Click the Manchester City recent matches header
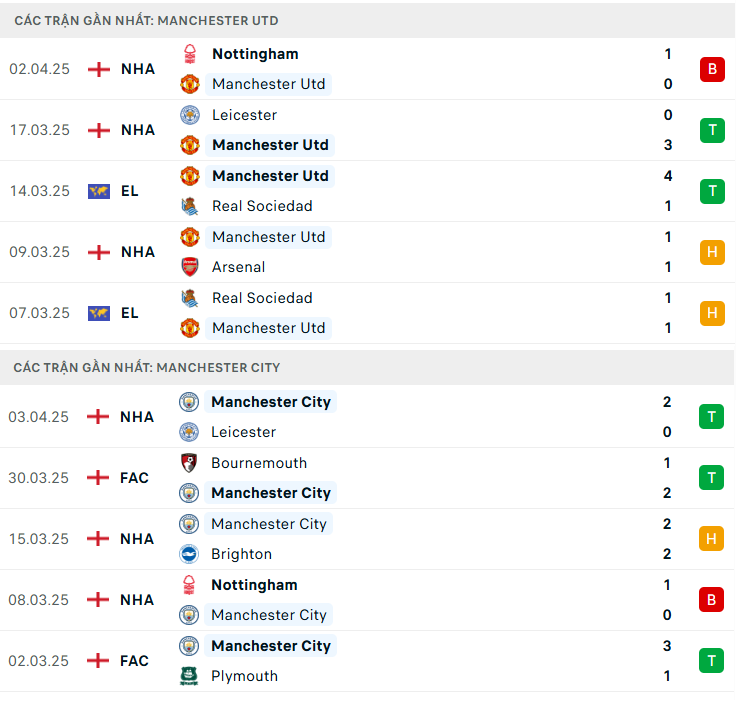This screenshot has height=703, width=737. point(147,367)
